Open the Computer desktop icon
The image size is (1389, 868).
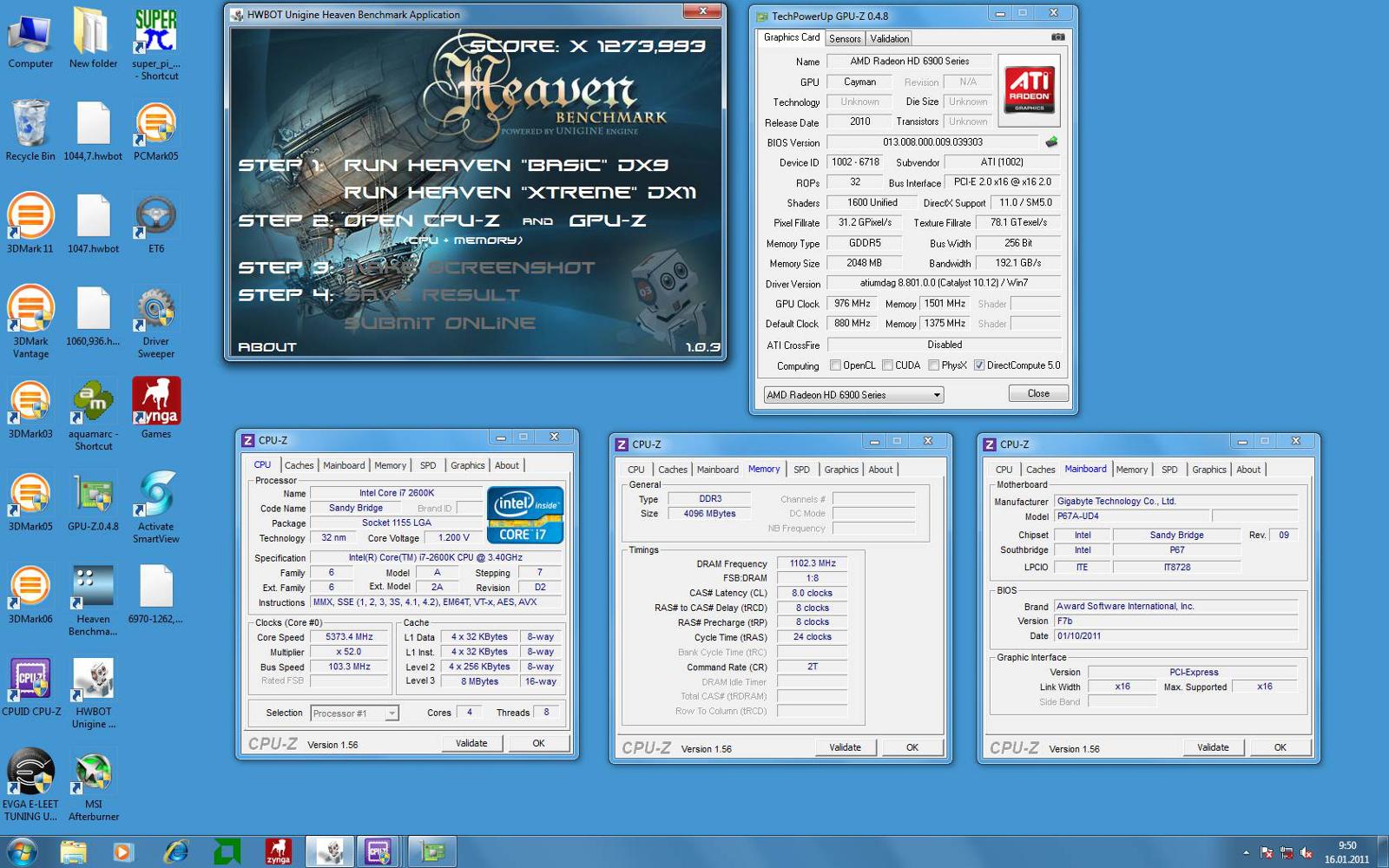pos(30,39)
